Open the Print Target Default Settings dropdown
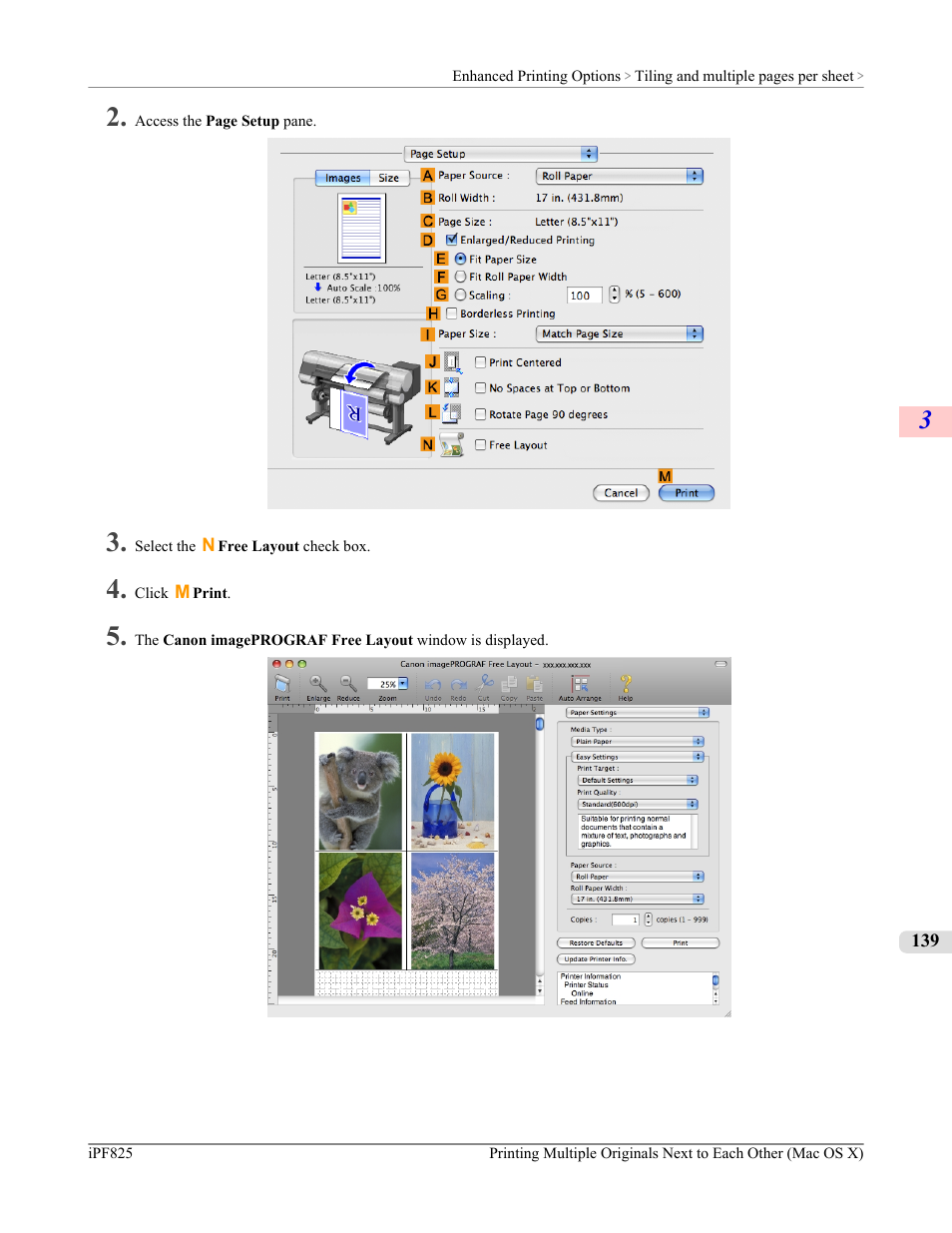952x1233 pixels. pyautogui.click(x=638, y=780)
